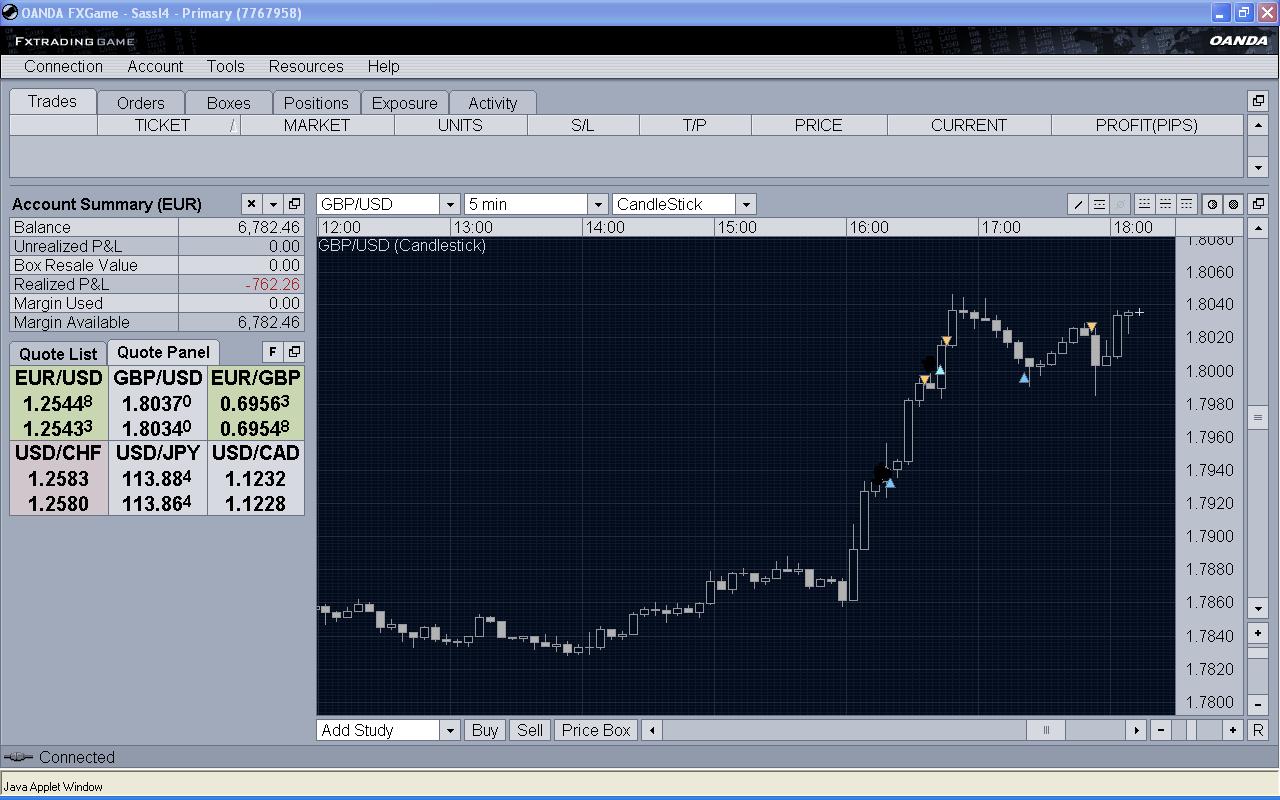Click the Sell button
Screen dimensions: 1280x800
click(x=530, y=730)
